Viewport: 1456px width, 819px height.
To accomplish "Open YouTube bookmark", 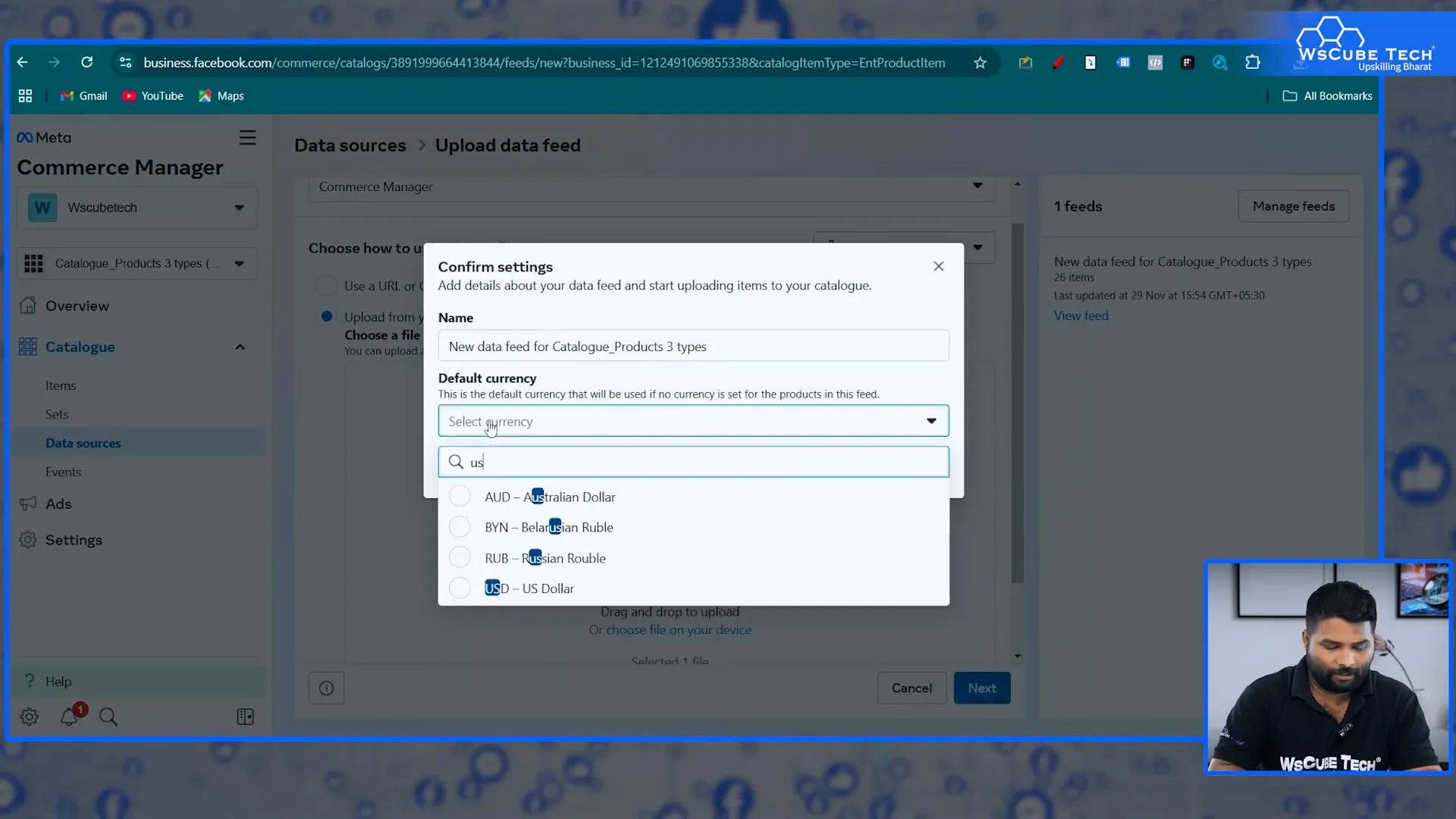I will click(152, 96).
